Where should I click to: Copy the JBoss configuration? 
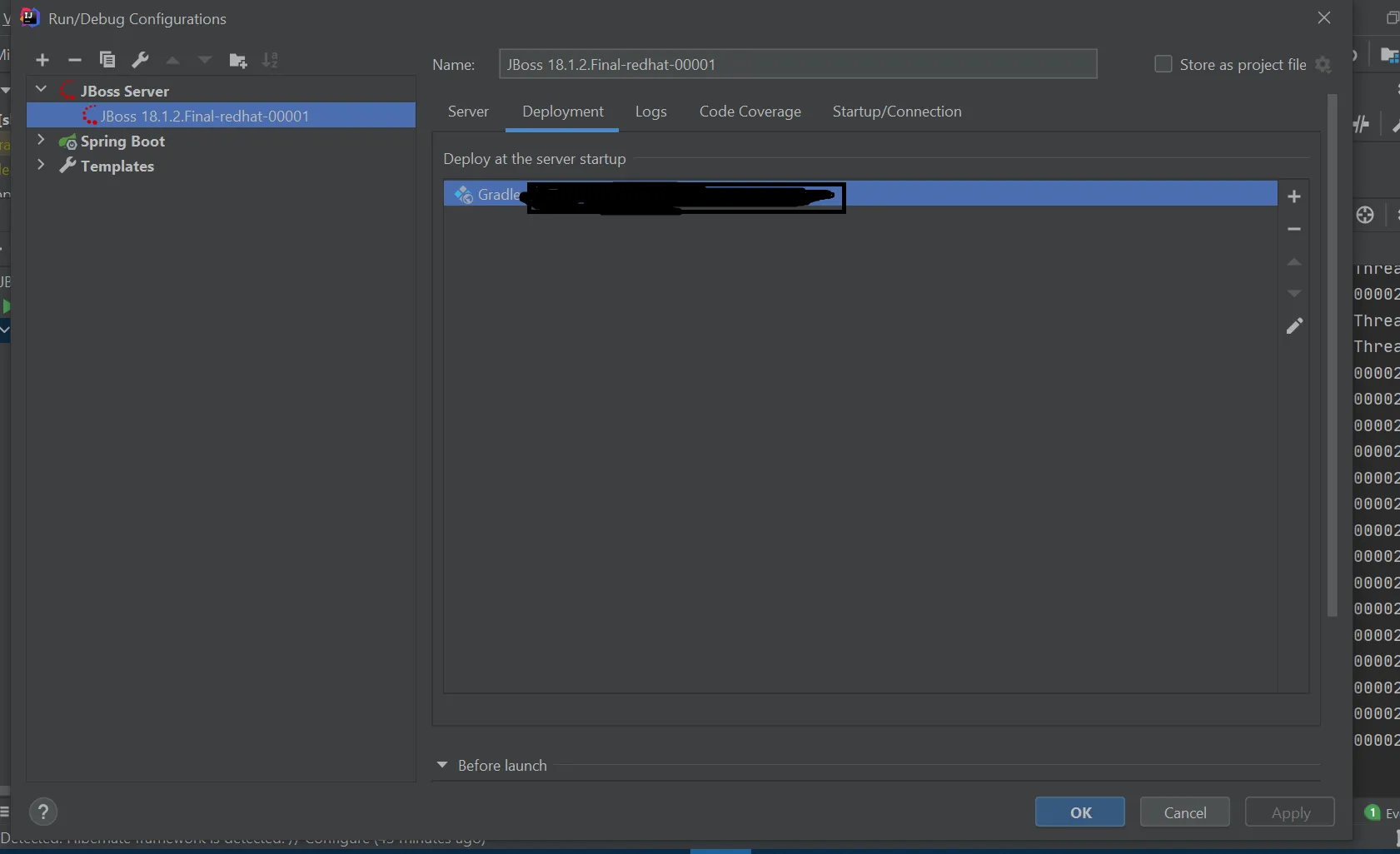107,60
